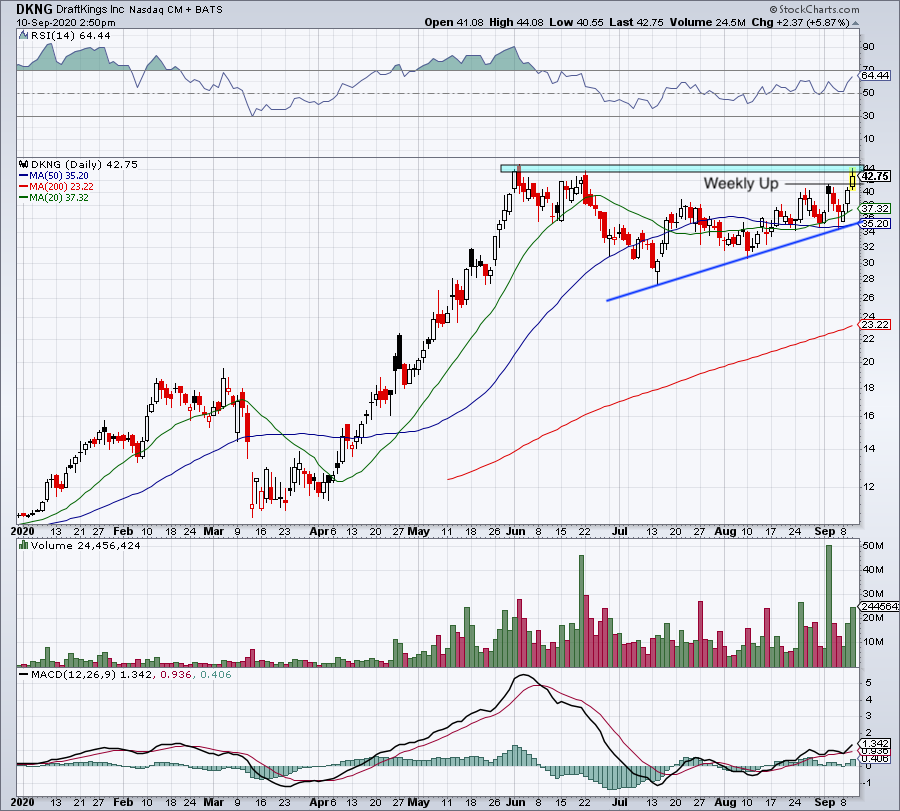Click the green line swatch beside MA(20)

point(24,198)
